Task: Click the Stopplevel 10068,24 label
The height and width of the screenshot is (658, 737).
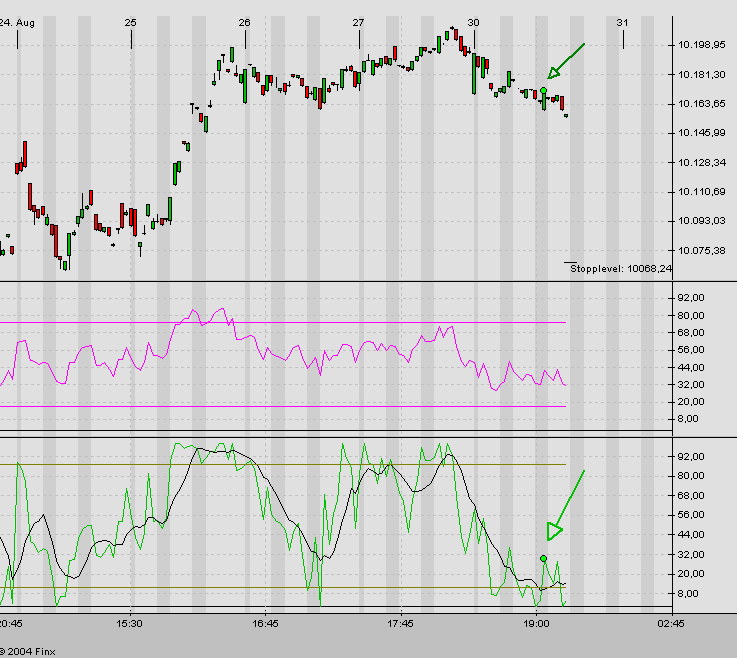Action: (x=622, y=268)
